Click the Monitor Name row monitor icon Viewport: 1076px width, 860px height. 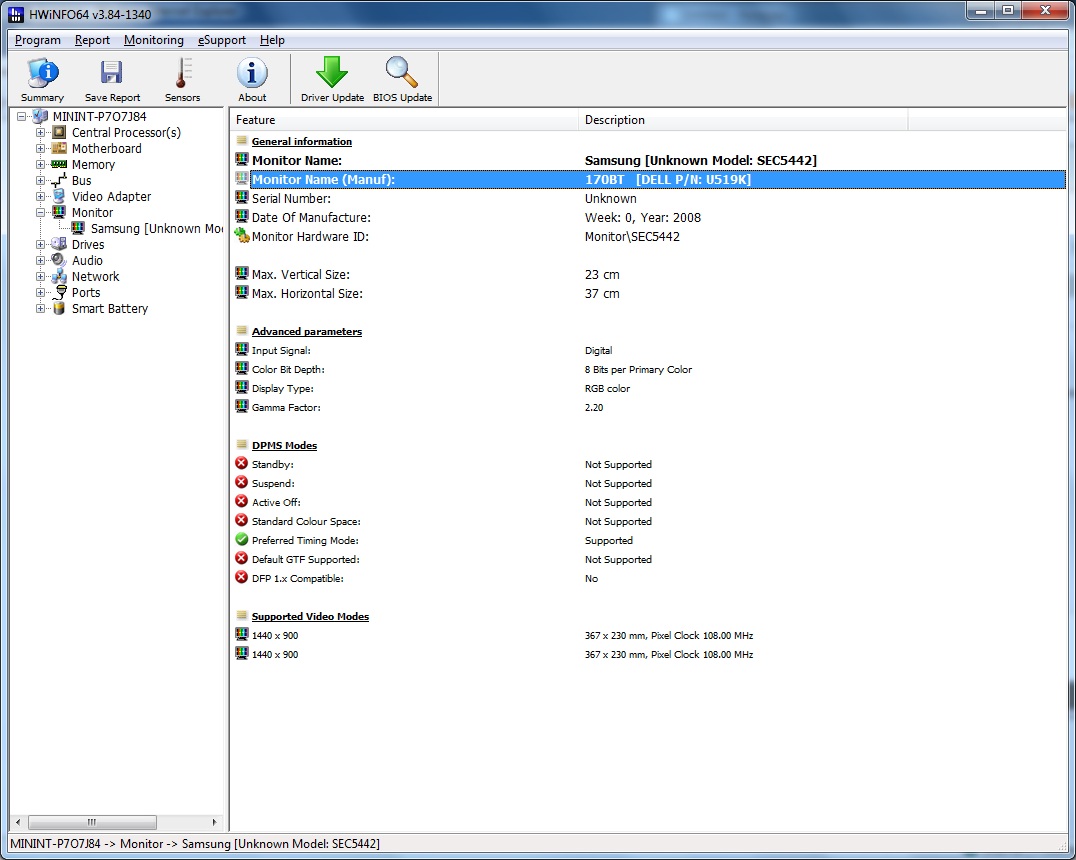[x=242, y=159]
